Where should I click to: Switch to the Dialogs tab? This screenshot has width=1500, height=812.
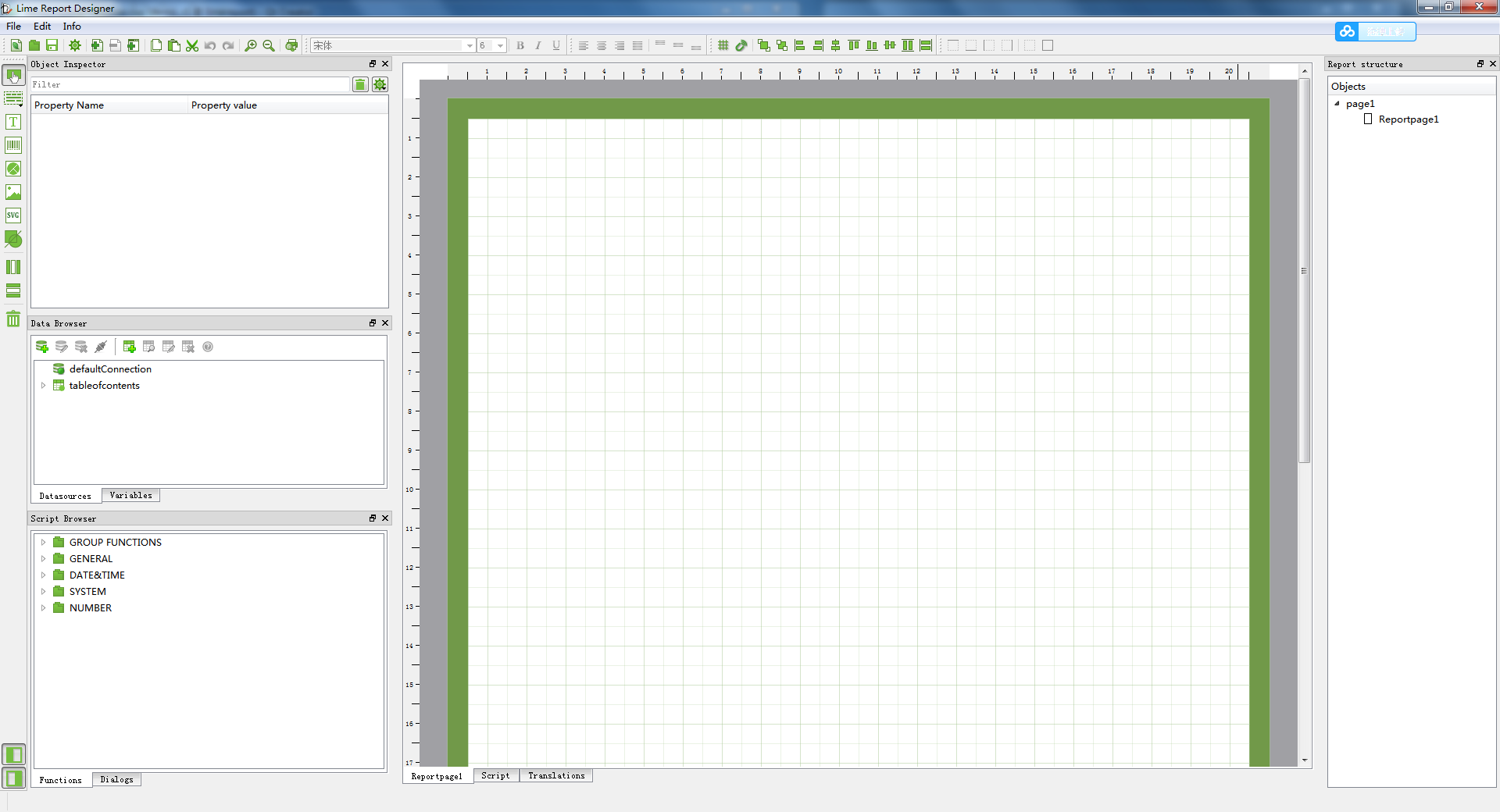pos(116,779)
